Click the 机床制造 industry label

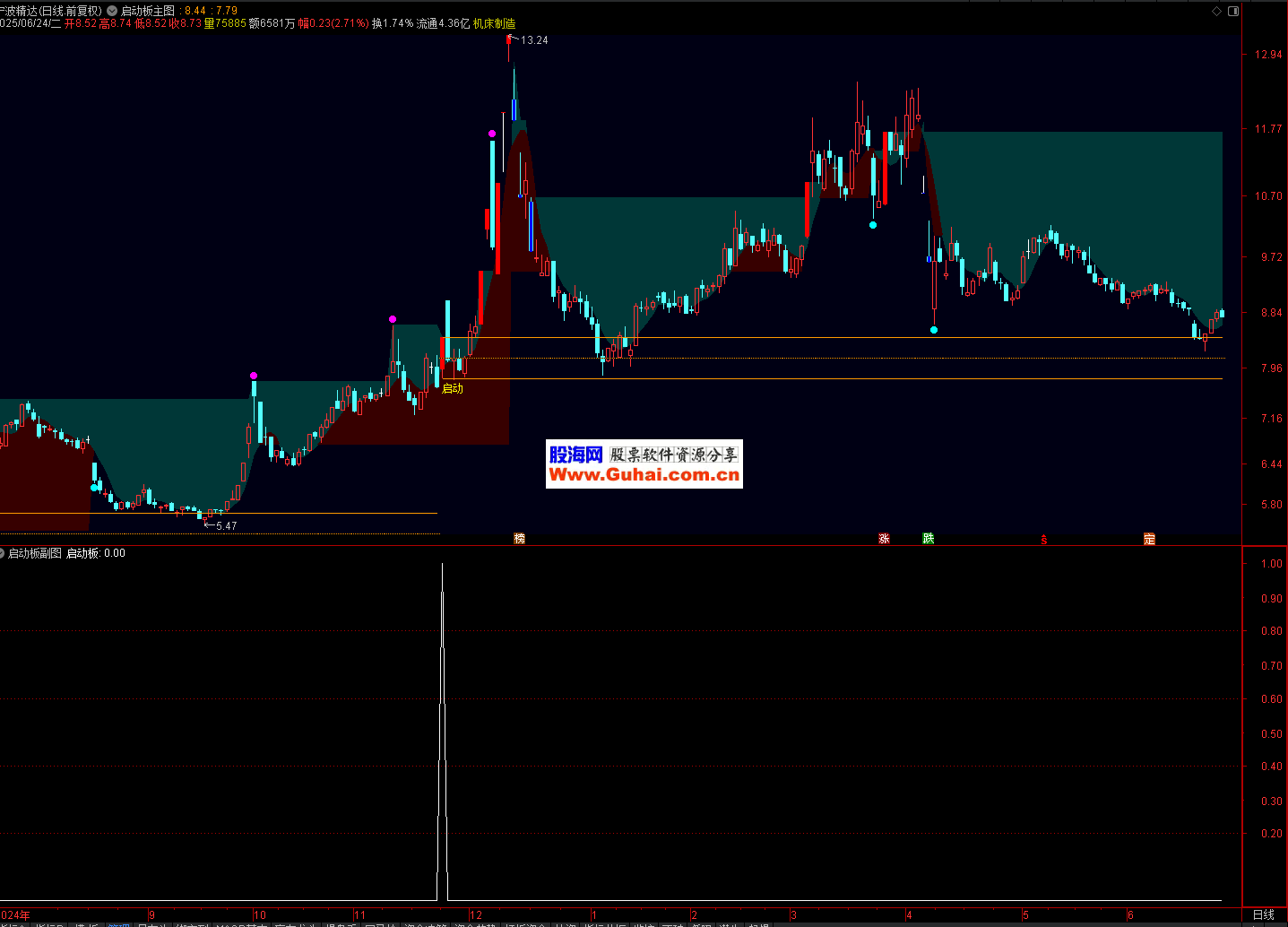click(x=494, y=23)
